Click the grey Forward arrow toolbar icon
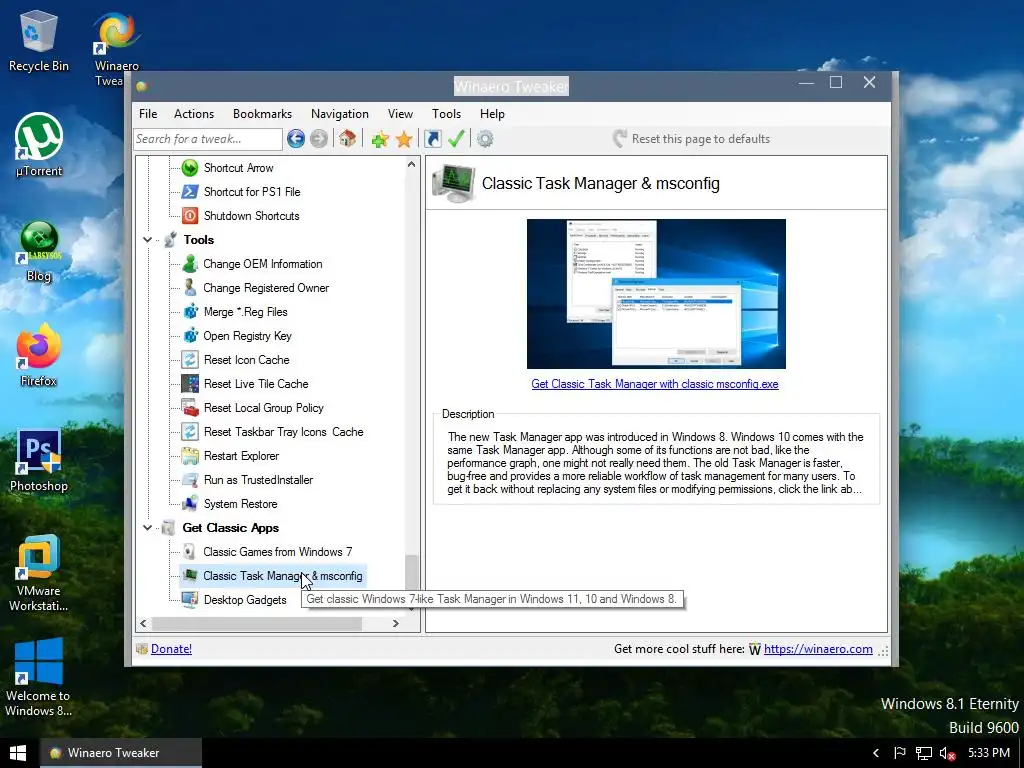The width and height of the screenshot is (1024, 768). click(319, 138)
